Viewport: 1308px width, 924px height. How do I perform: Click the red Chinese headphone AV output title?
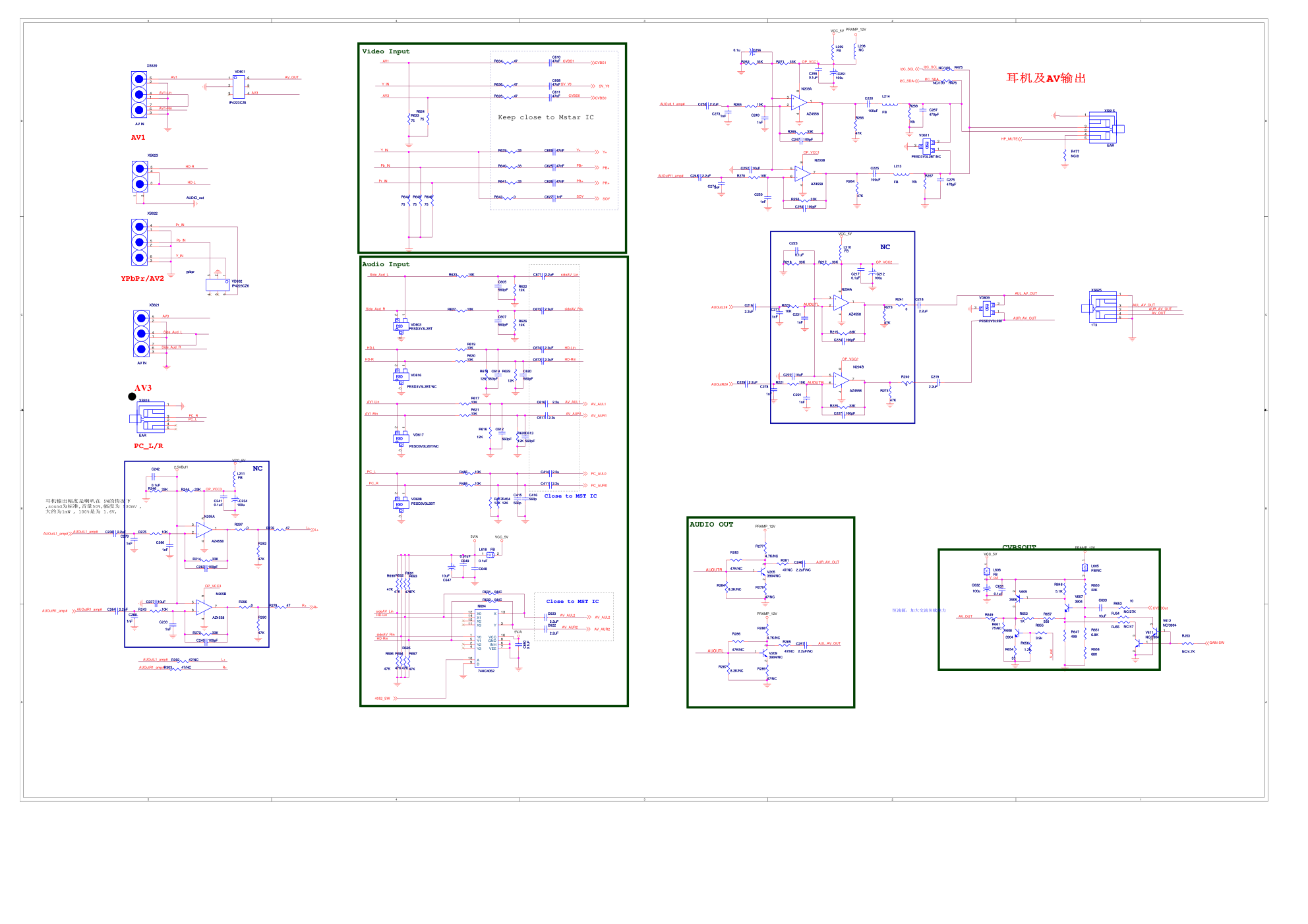coord(1046,78)
